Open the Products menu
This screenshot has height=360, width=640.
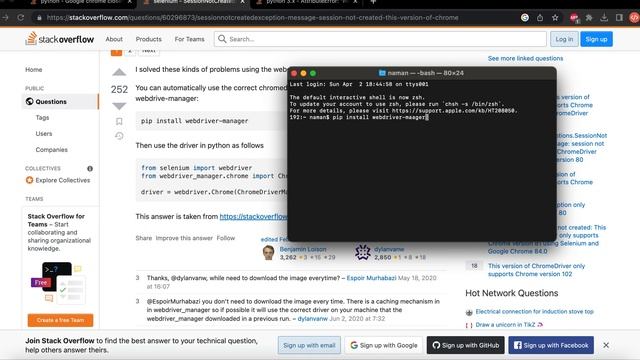(149, 39)
